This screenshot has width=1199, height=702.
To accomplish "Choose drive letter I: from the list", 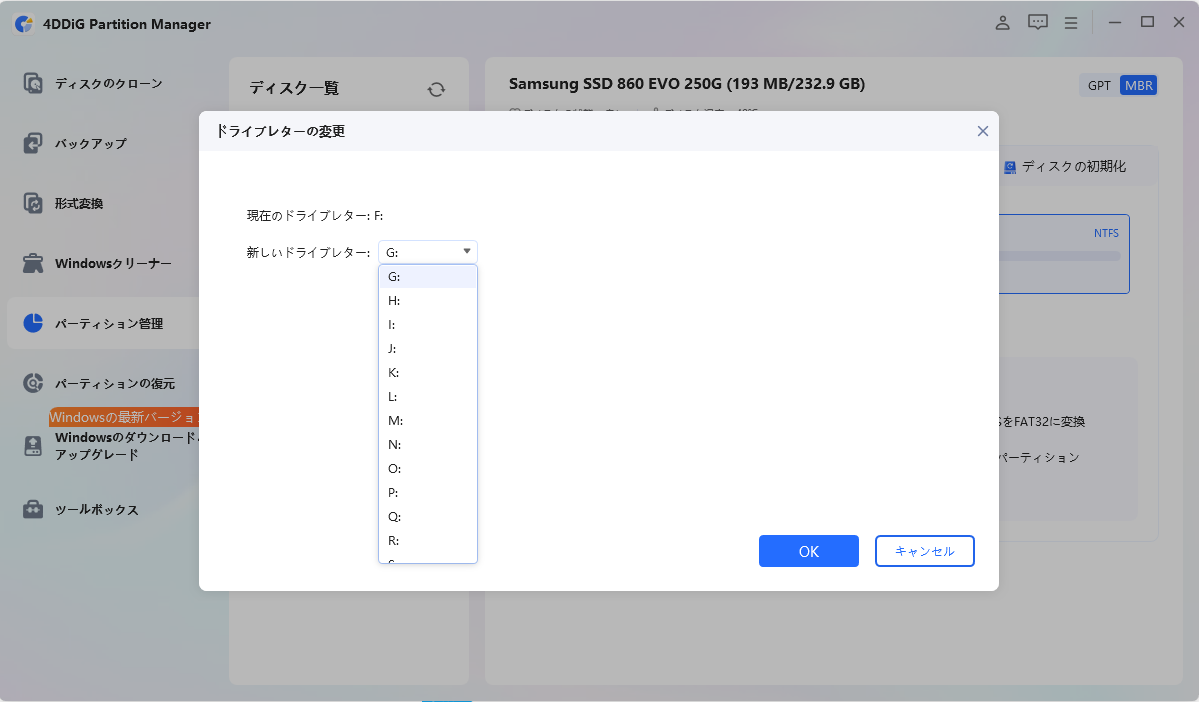I will click(x=427, y=324).
